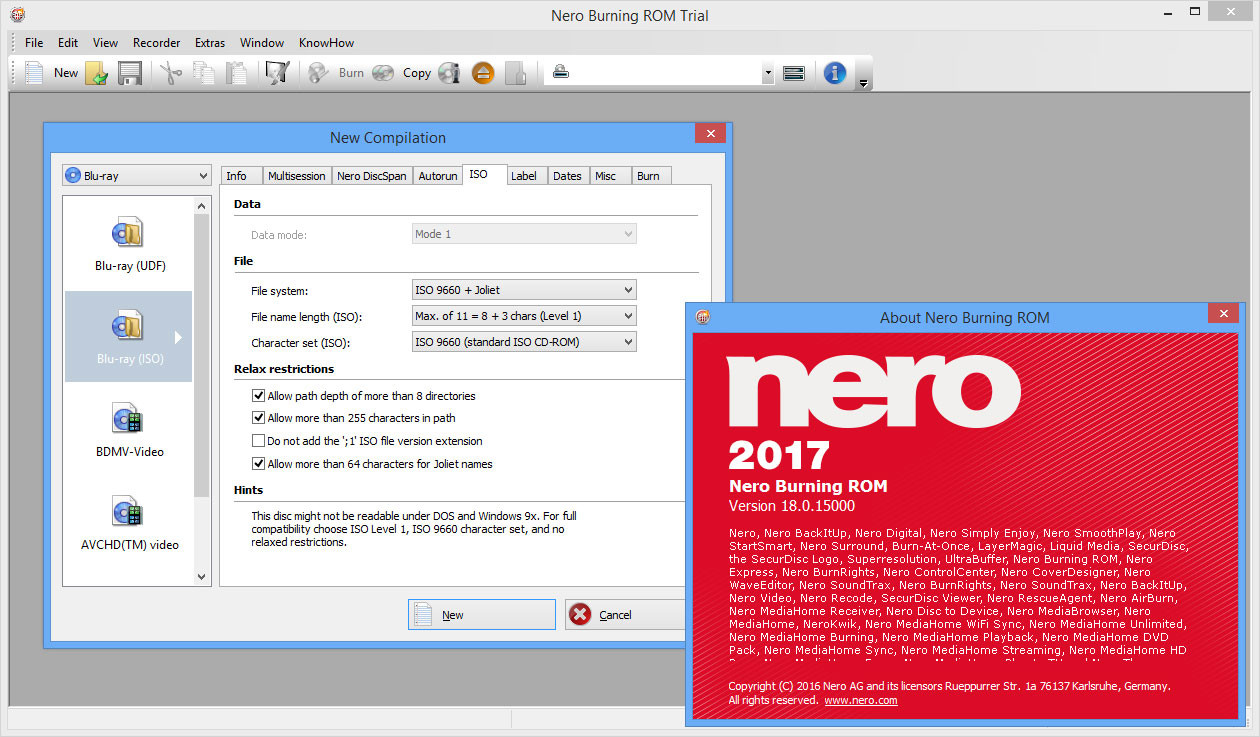The height and width of the screenshot is (737, 1260).
Task: Open the Blu-ray disc type dropdown
Action: [x=136, y=175]
